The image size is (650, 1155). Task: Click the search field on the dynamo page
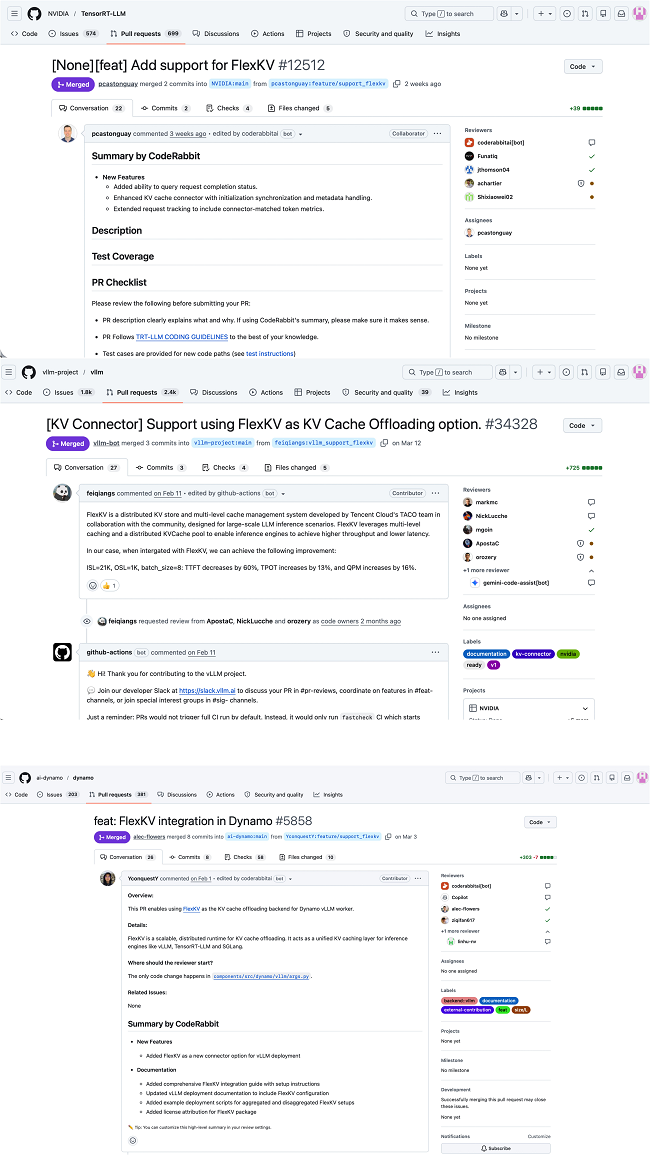click(483, 778)
